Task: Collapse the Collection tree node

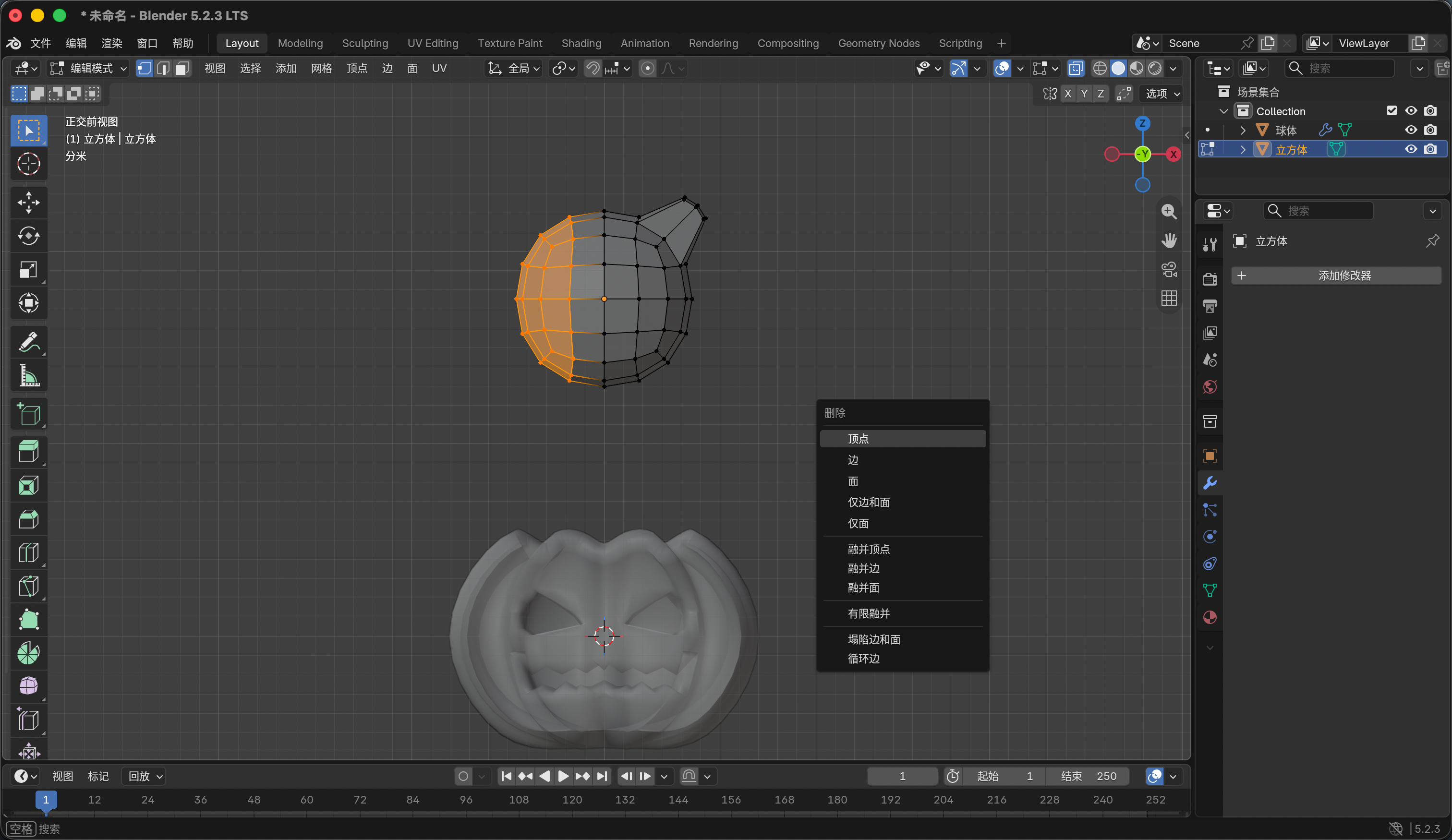Action: [x=1224, y=111]
